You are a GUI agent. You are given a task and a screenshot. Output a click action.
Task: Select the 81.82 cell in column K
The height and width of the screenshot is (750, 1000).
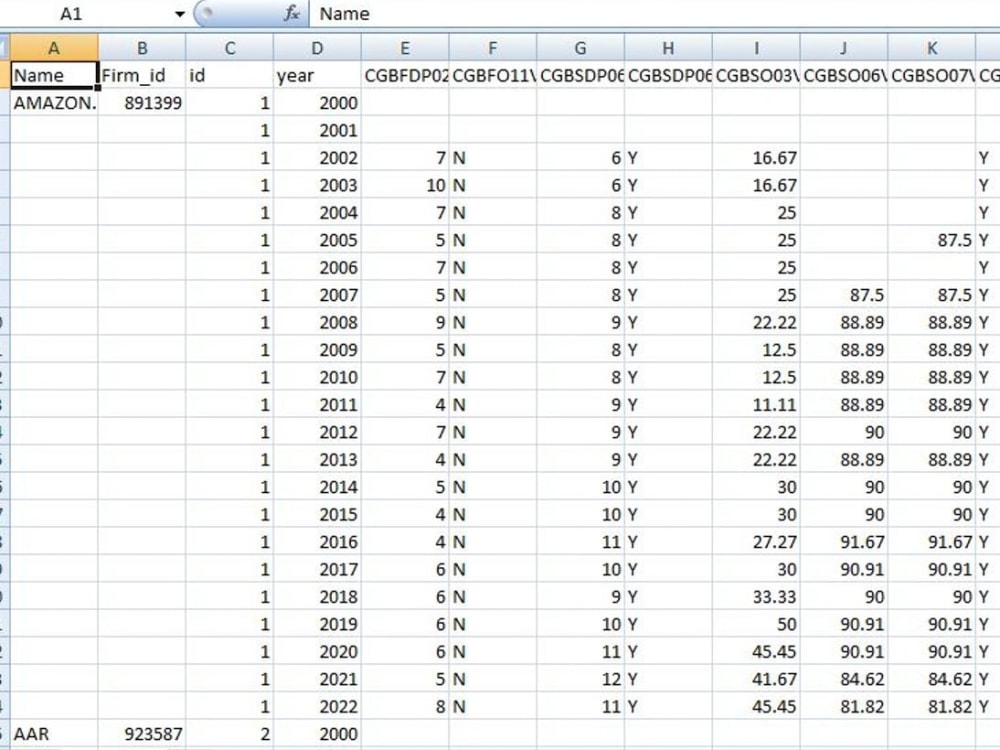click(x=932, y=707)
